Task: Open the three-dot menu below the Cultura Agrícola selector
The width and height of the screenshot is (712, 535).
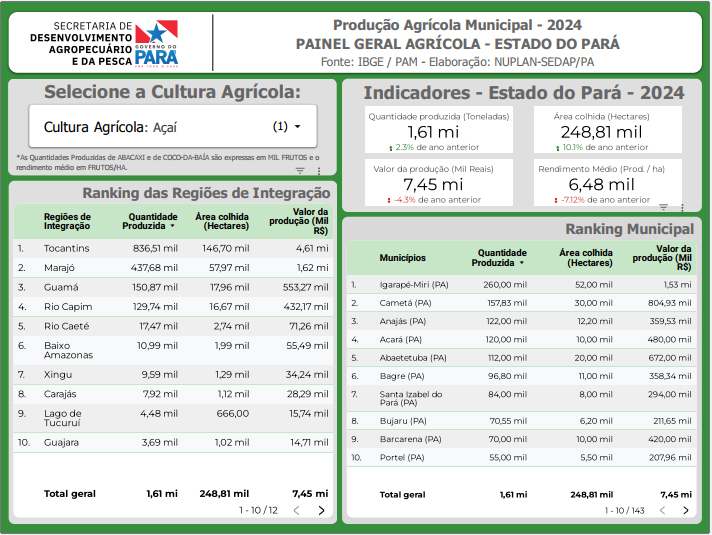Action: tap(319, 171)
